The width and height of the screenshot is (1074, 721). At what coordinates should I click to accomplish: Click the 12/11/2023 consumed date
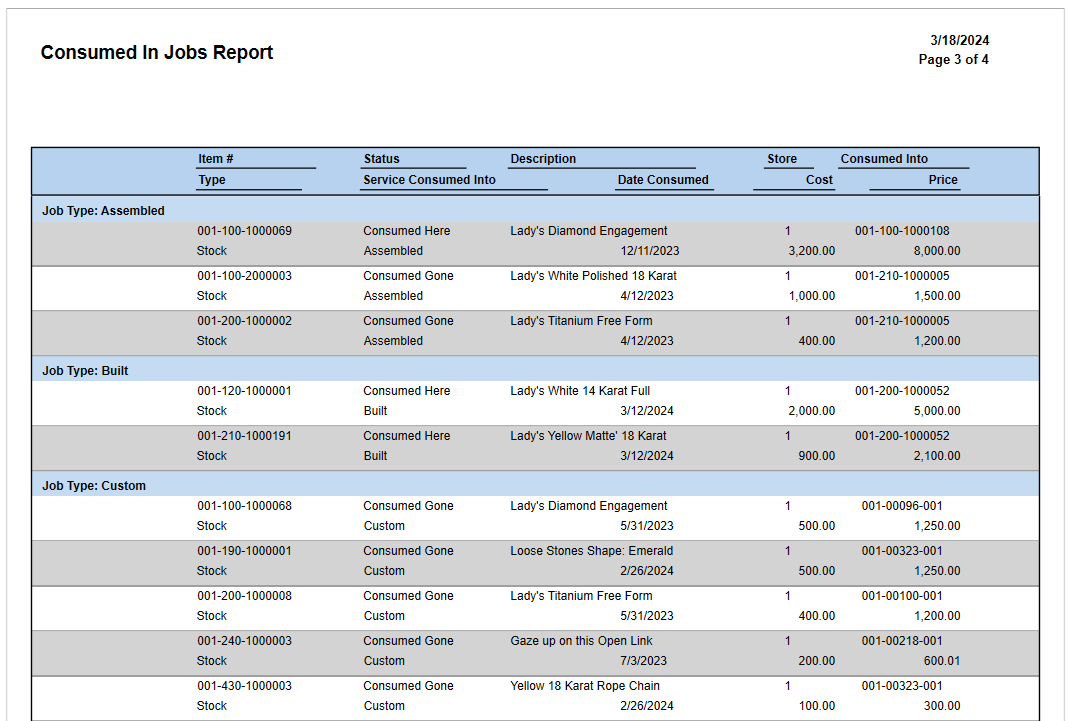(x=647, y=251)
